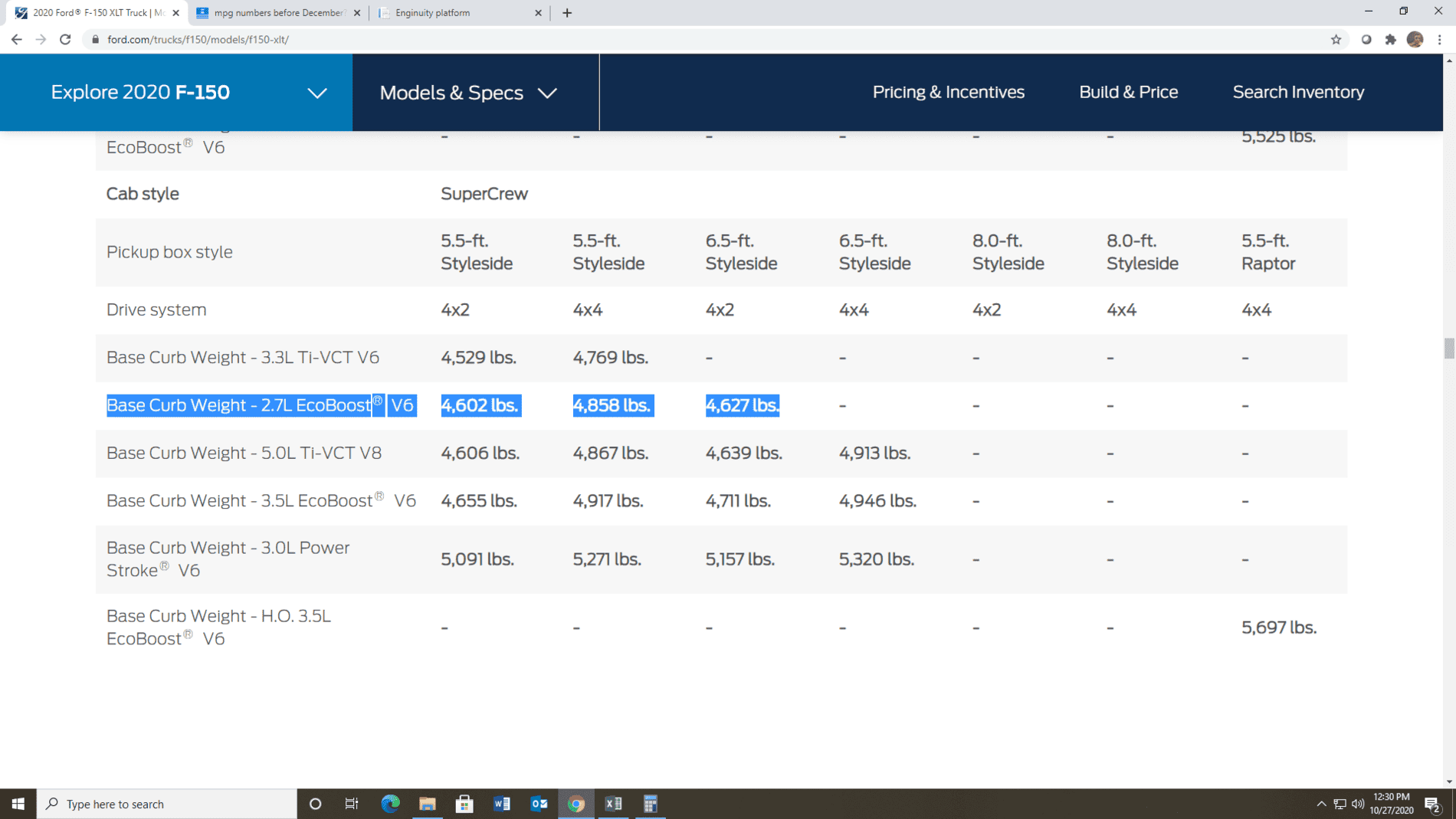Reload the Ford page
This screenshot has width=1456, height=819.
65,39
